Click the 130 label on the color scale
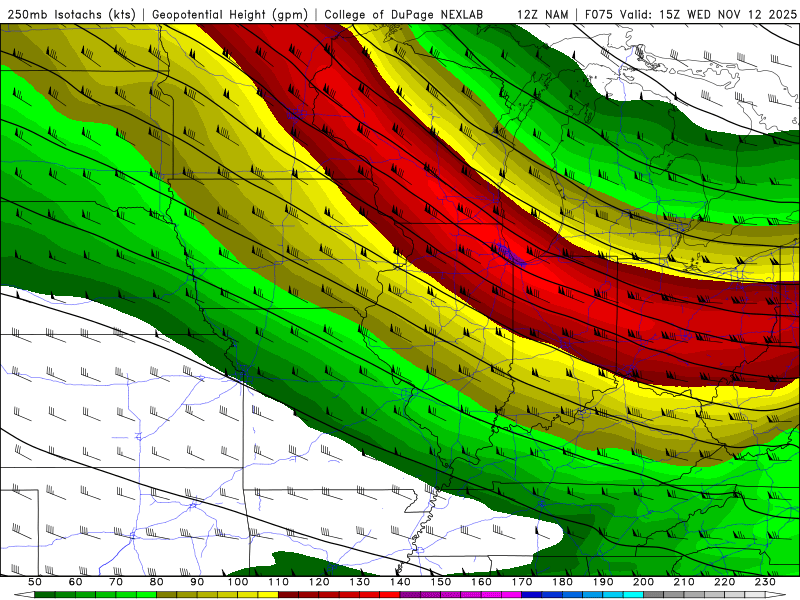This screenshot has width=800, height=600. [x=360, y=582]
